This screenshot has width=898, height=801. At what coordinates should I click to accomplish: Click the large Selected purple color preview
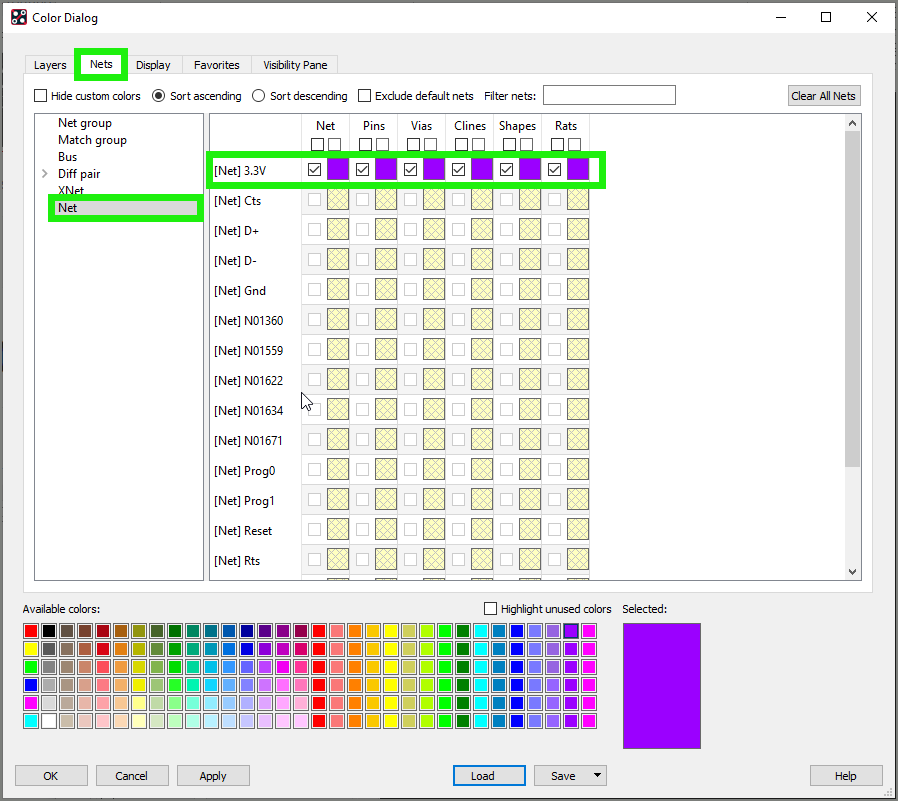tap(661, 685)
